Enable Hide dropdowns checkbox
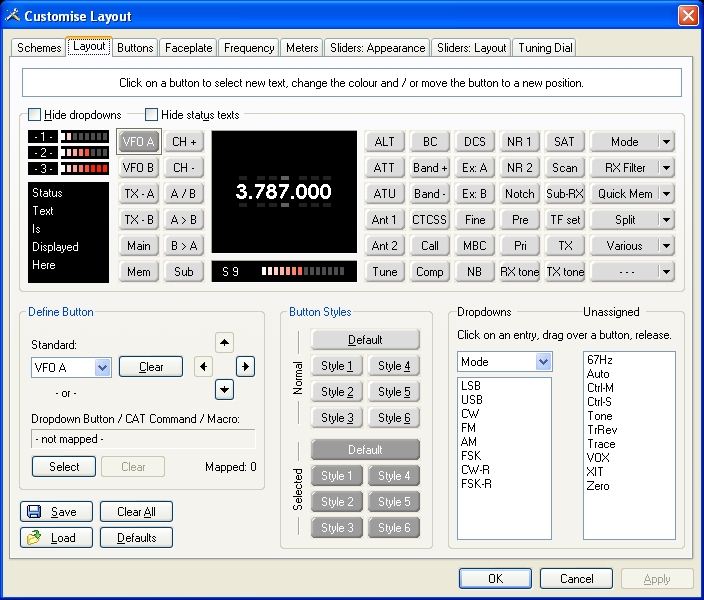This screenshot has width=704, height=600. coord(35,115)
